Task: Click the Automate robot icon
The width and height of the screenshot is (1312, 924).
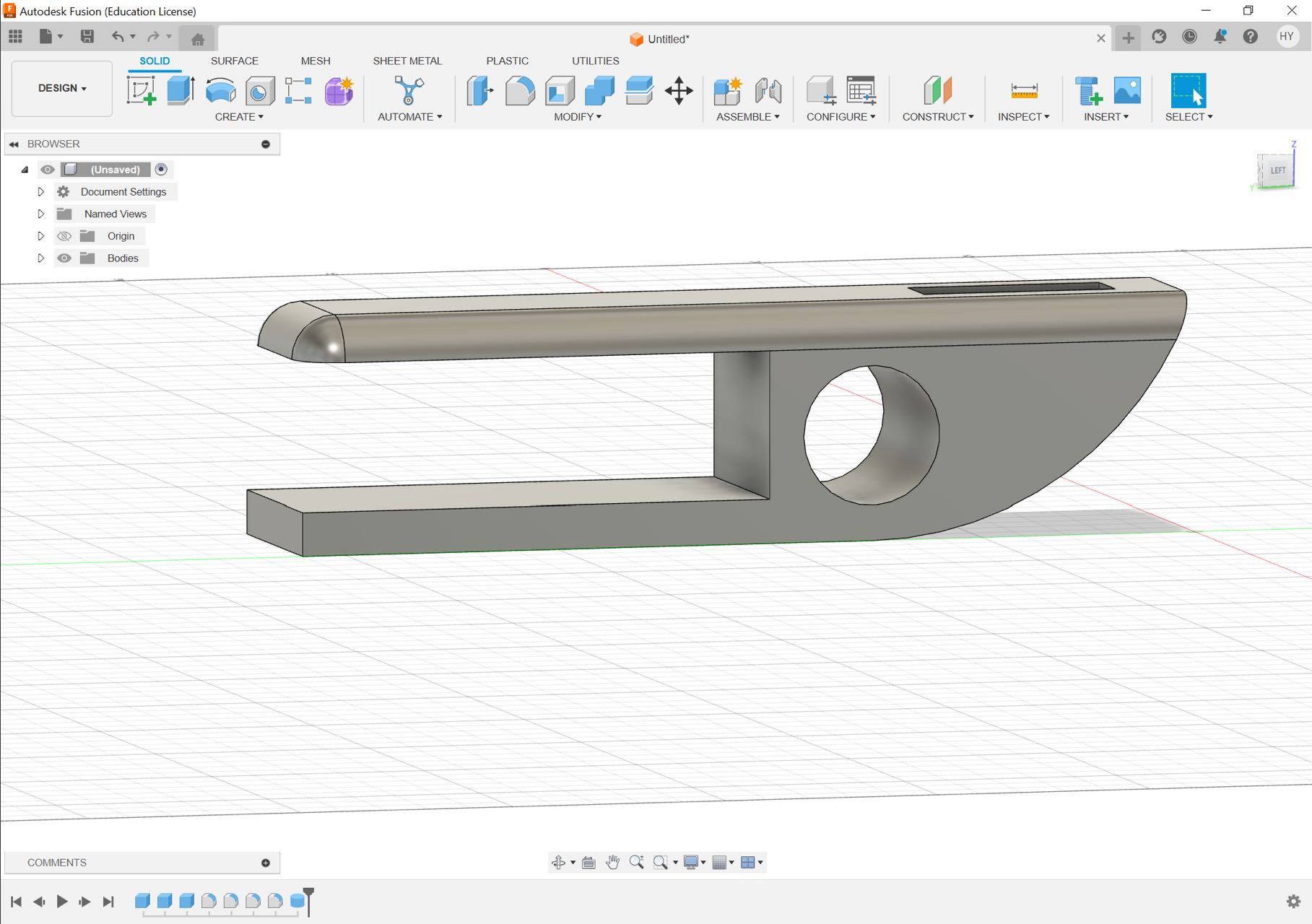Action: [408, 91]
